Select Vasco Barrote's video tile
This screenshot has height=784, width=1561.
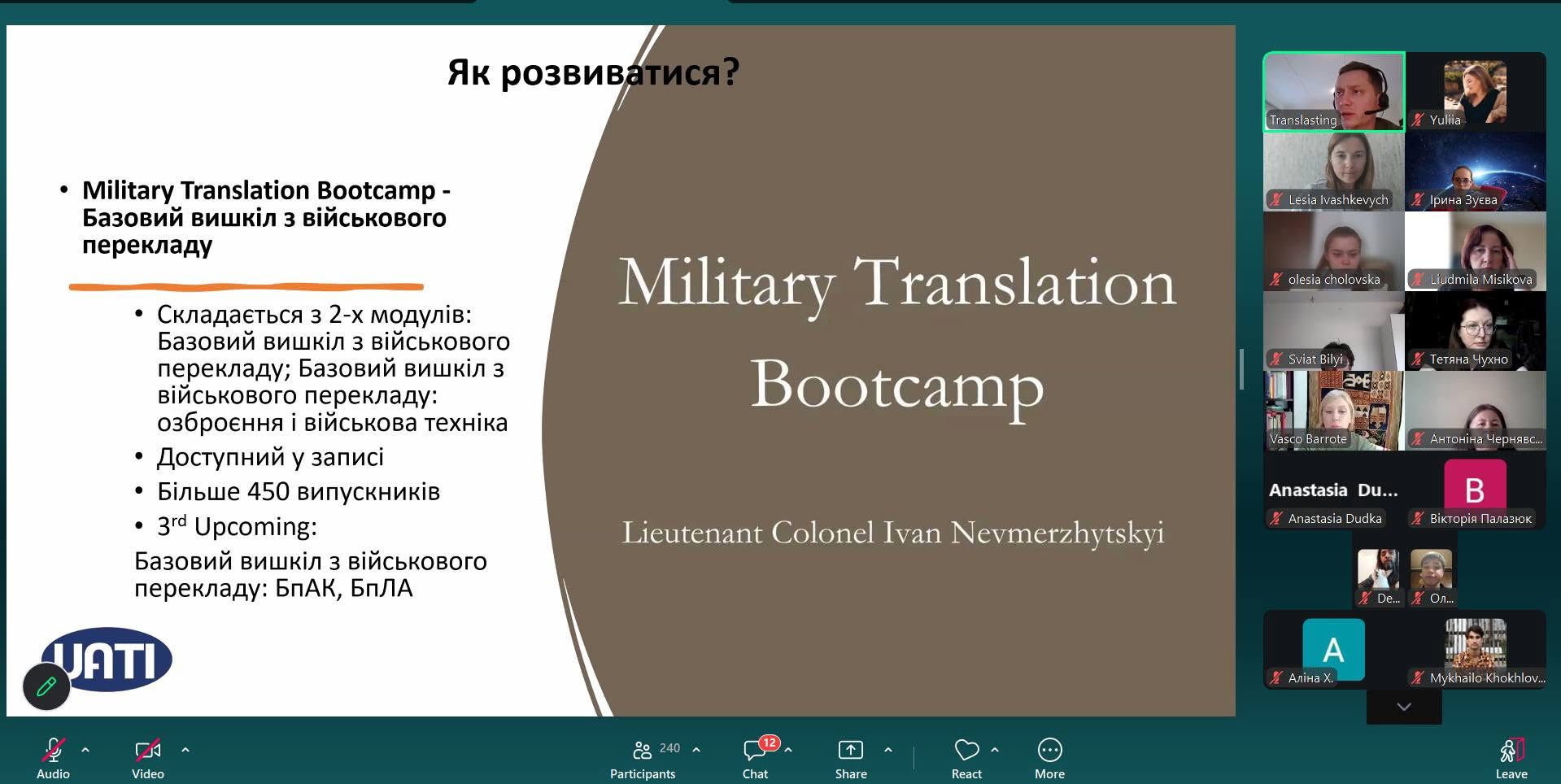coord(1334,411)
